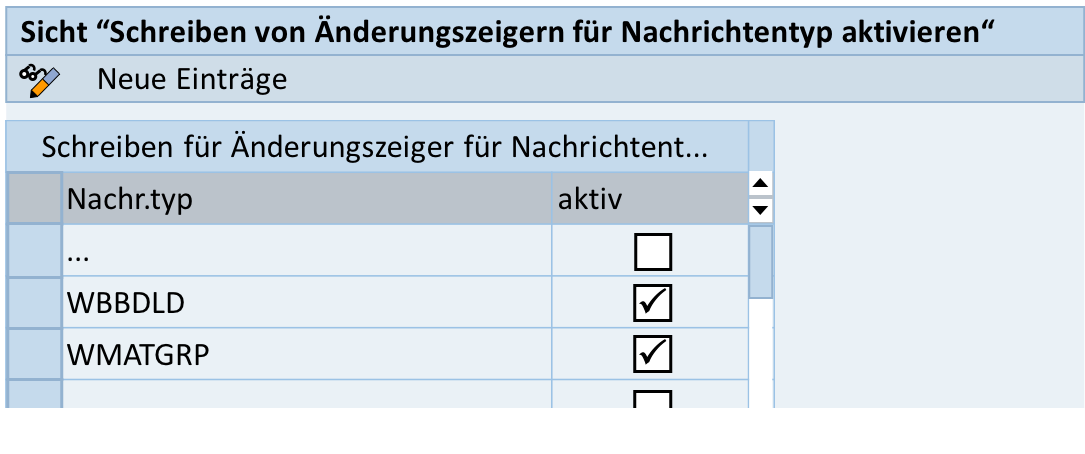Click the table's vertical scrollbar thumb
Image resolution: width=1085 pixels, height=454 pixels.
pos(761,261)
